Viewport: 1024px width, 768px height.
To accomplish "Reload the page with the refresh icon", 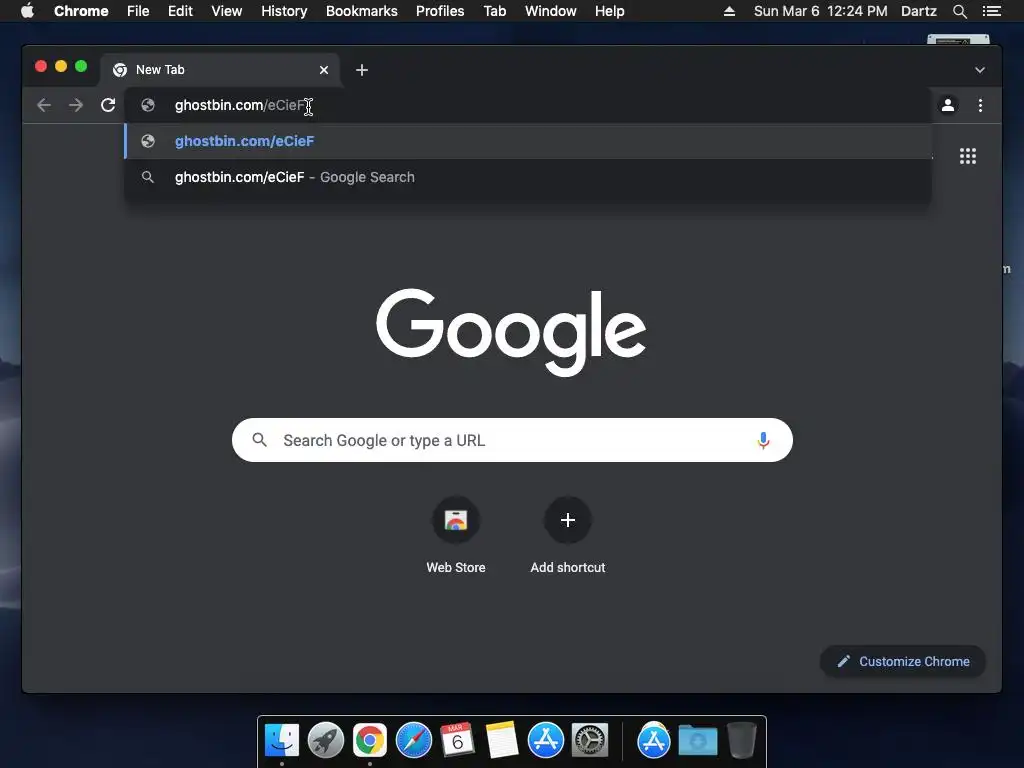I will [108, 105].
